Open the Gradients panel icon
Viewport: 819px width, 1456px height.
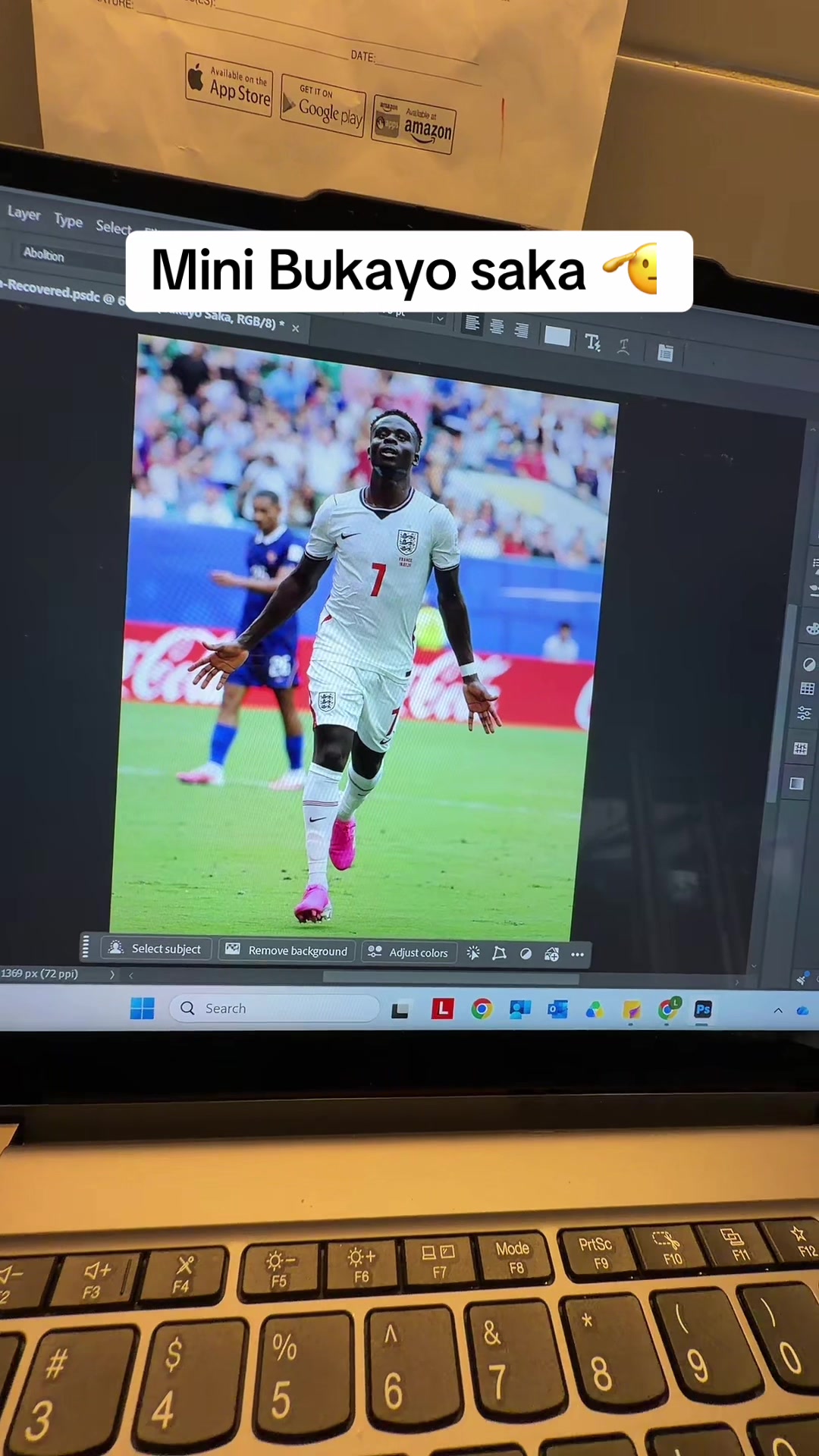[x=796, y=783]
